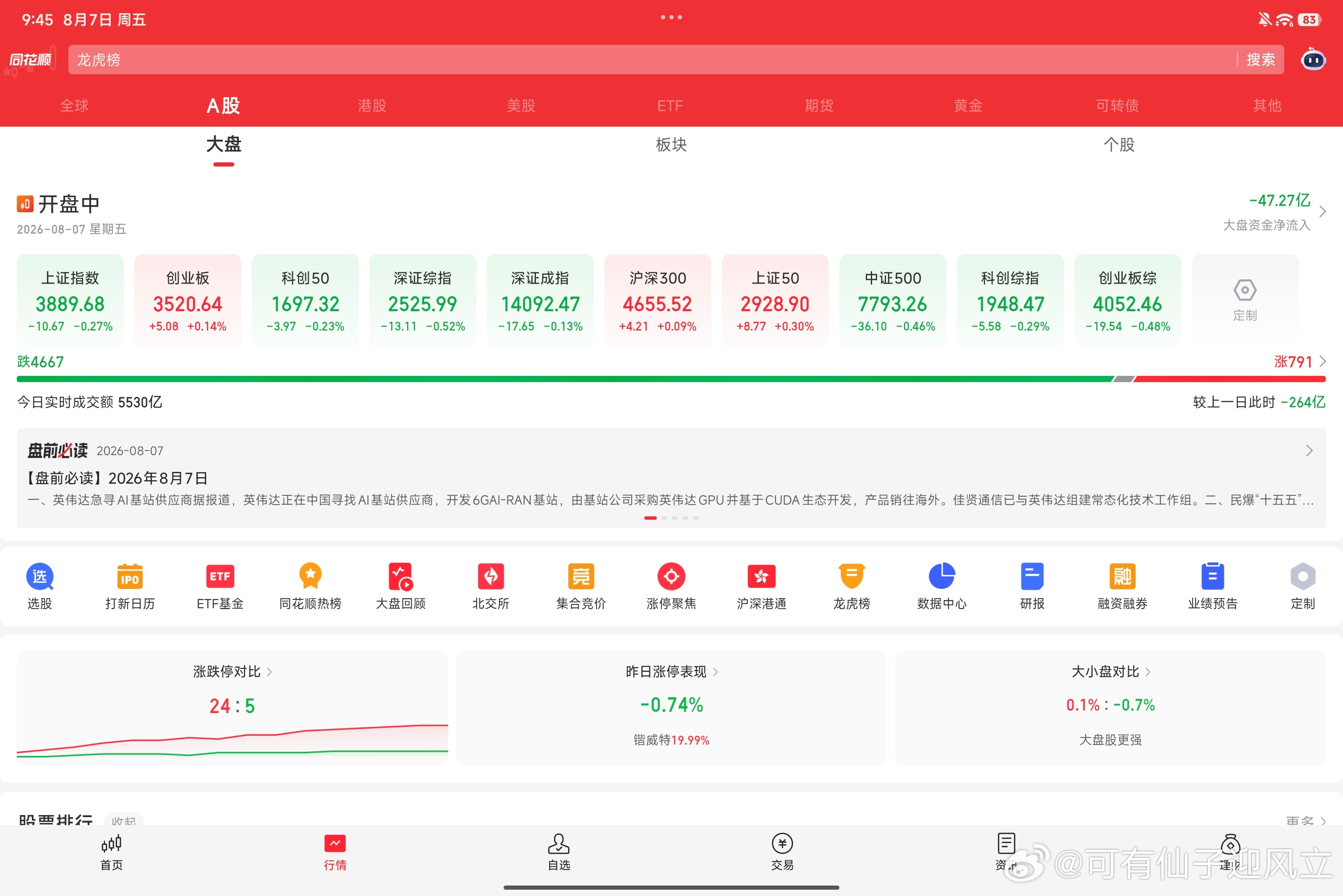The width and height of the screenshot is (1343, 896).
Task: Expand 昨日涨停表现 panel header
Action: (x=671, y=672)
